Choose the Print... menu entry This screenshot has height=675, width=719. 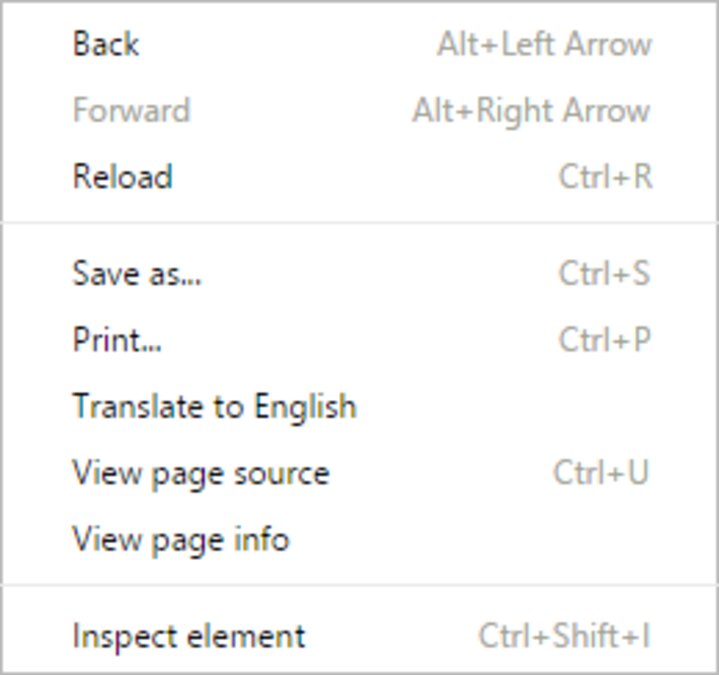117,340
